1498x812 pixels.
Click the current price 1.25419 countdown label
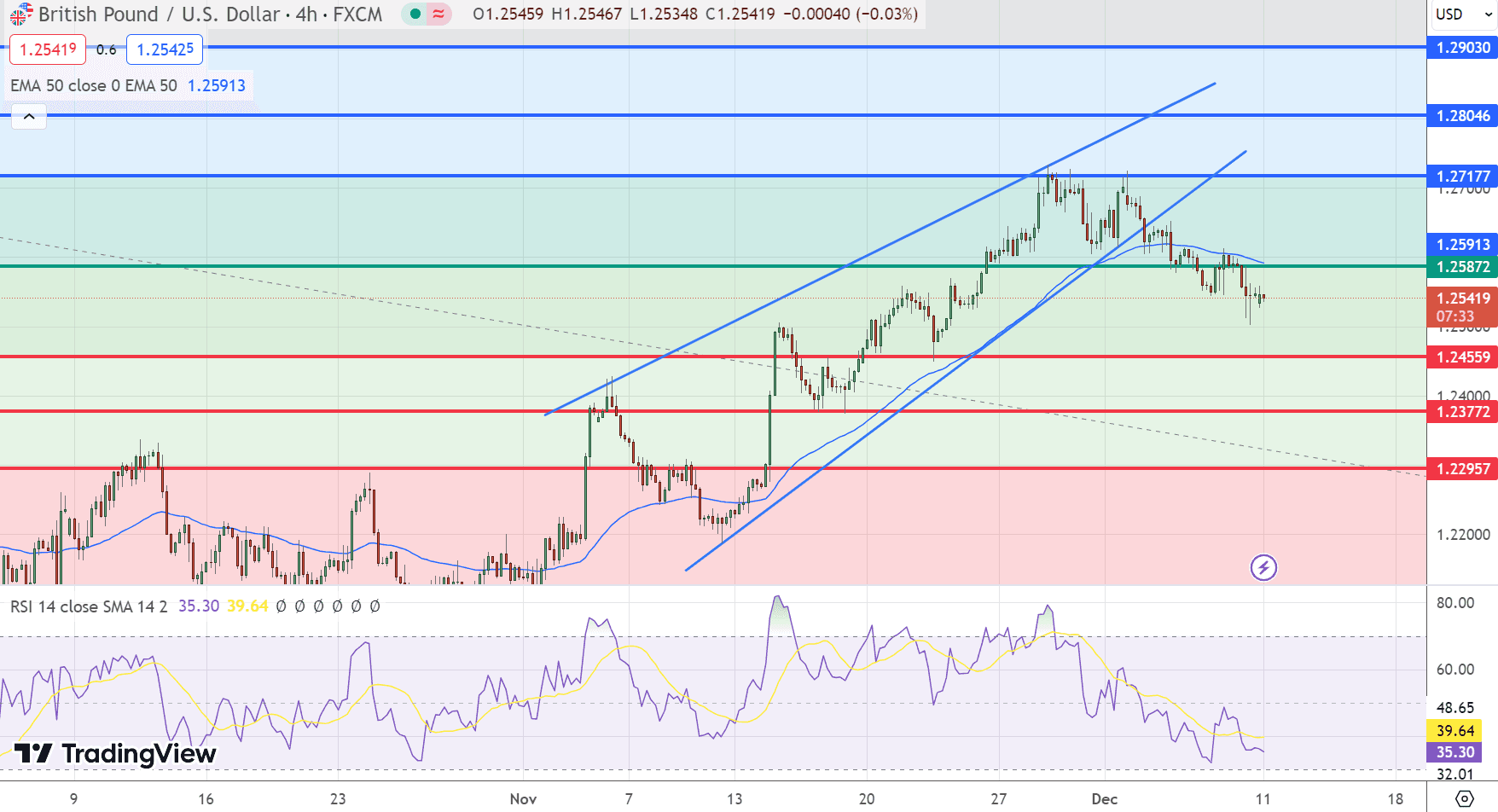pos(1462,307)
